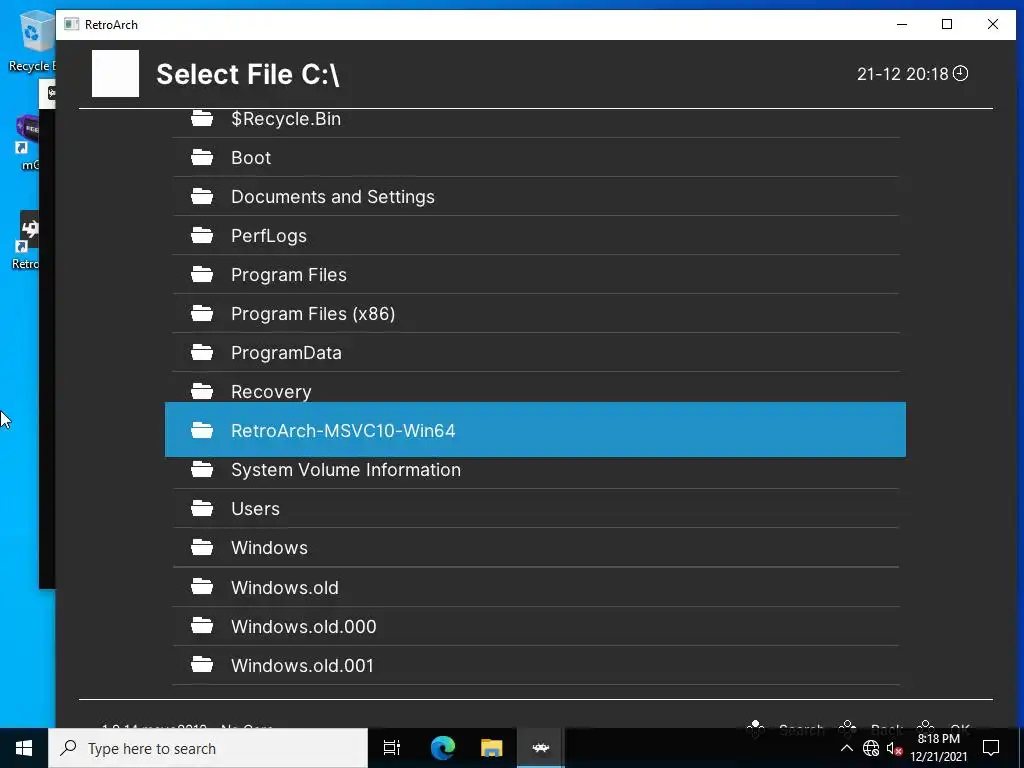Click the RetroArch title bar icon
This screenshot has height=768, width=1024.
[71, 25]
